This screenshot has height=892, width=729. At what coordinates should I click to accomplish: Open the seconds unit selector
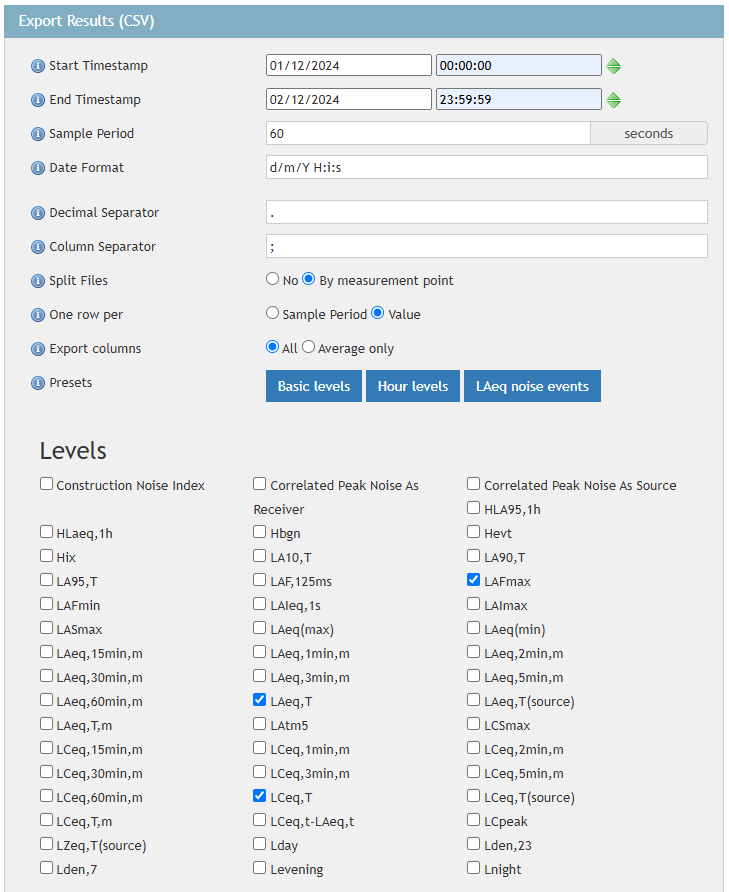click(648, 134)
